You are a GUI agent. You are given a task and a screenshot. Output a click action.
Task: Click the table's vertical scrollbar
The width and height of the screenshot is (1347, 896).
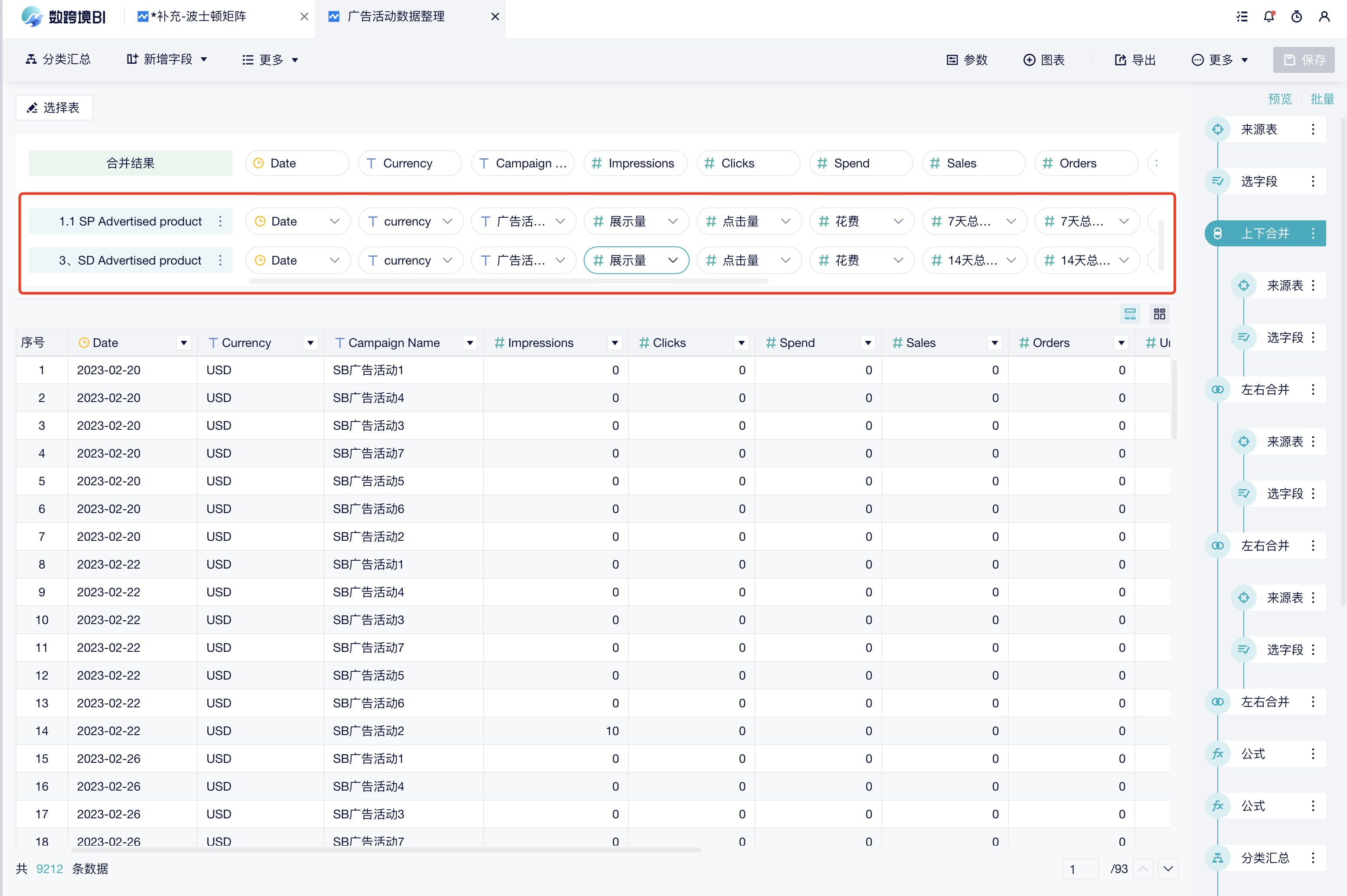pos(1174,399)
